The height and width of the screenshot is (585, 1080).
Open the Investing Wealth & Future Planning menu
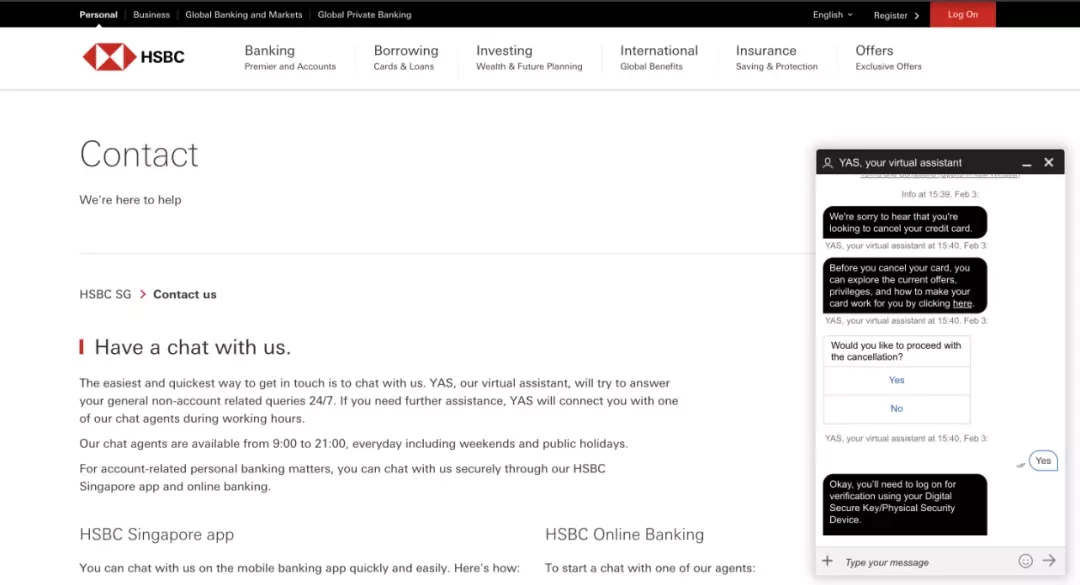click(x=529, y=57)
